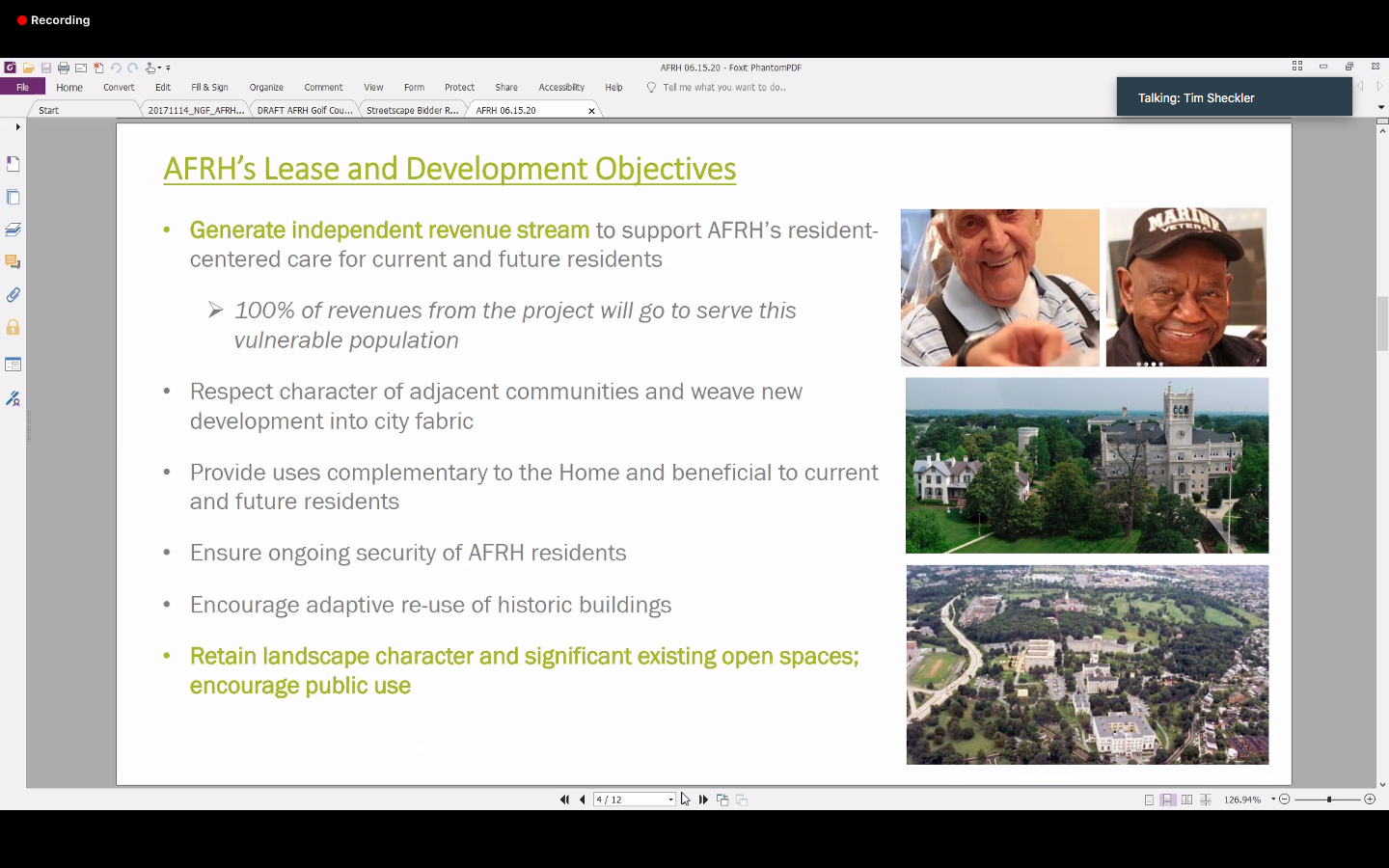Open the Security lock panel

point(14,328)
